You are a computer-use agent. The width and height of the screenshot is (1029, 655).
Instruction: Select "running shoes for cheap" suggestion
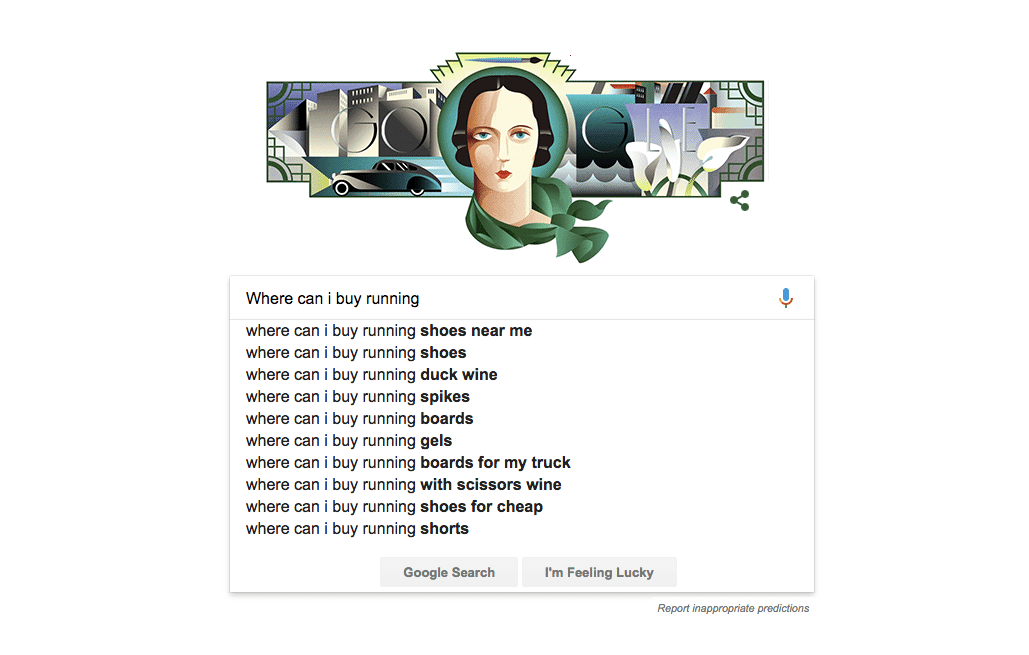(x=394, y=507)
